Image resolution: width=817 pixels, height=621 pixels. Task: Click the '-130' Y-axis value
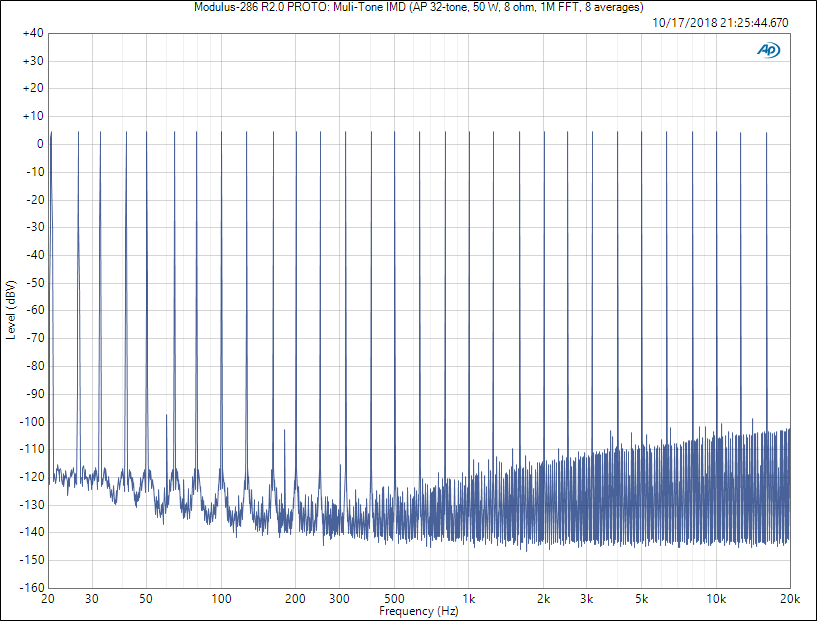pyautogui.click(x=32, y=505)
